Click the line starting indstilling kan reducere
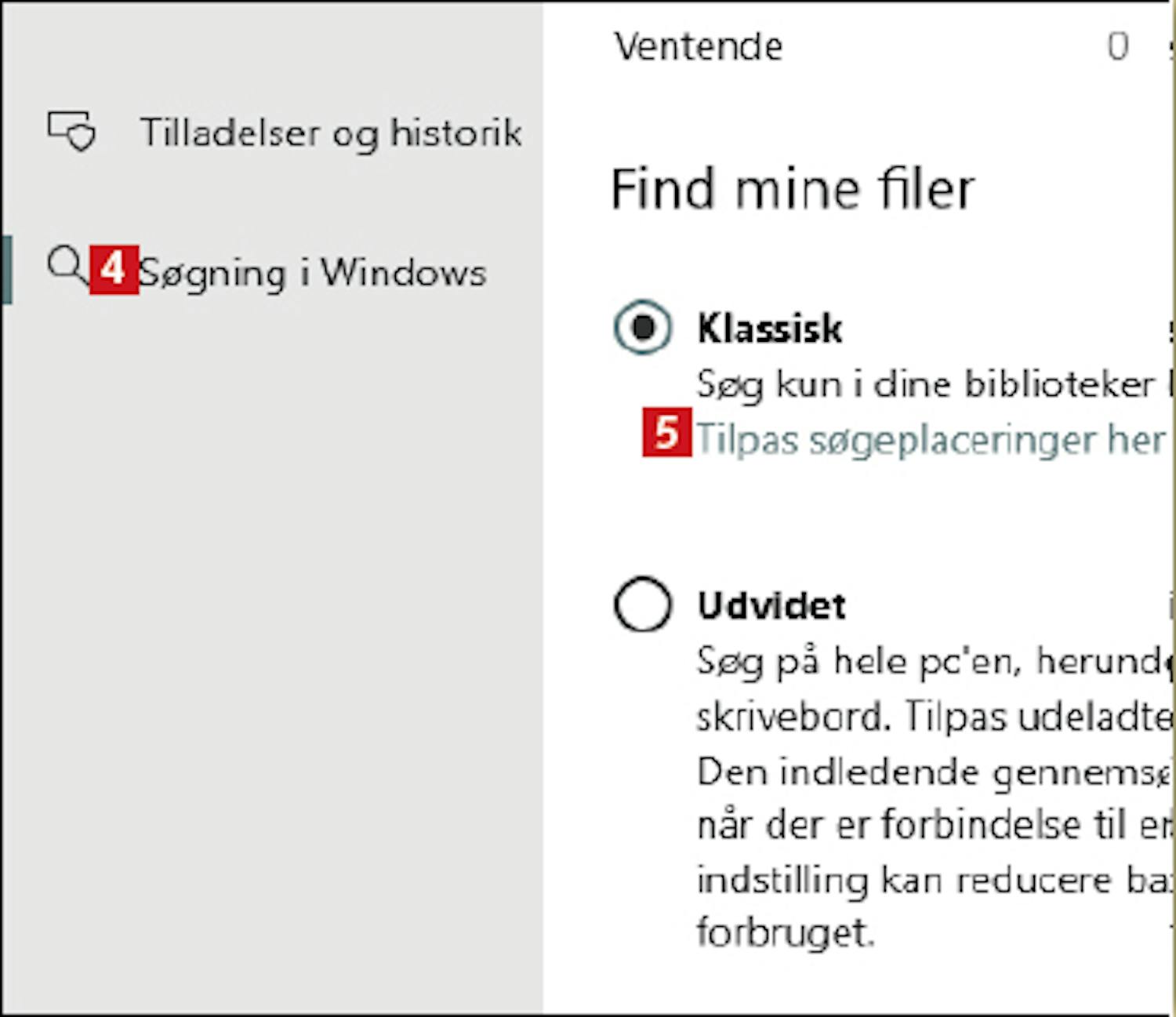The image size is (1176, 1017). pyautogui.click(x=935, y=879)
